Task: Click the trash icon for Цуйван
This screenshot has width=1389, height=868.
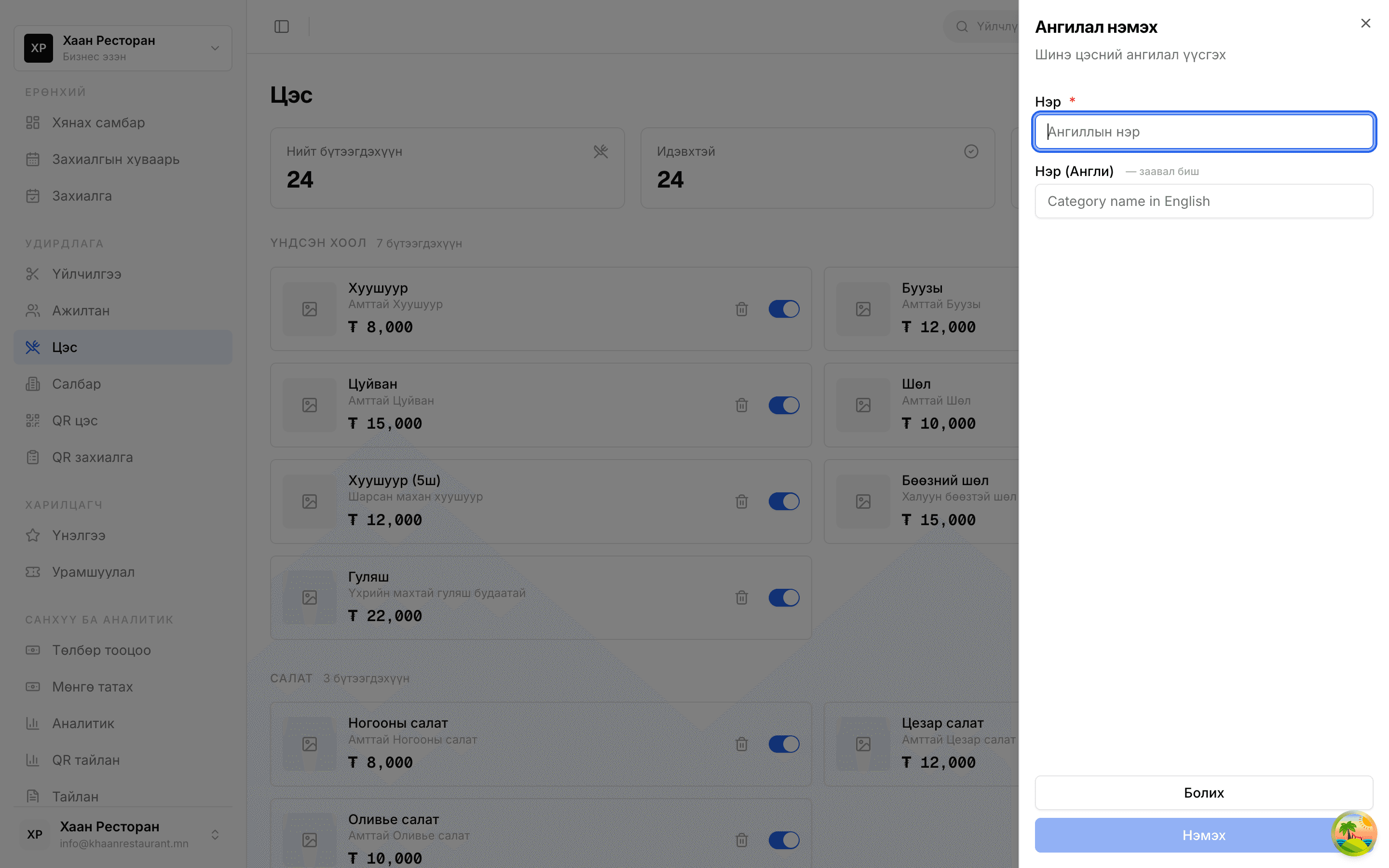Action: [742, 405]
